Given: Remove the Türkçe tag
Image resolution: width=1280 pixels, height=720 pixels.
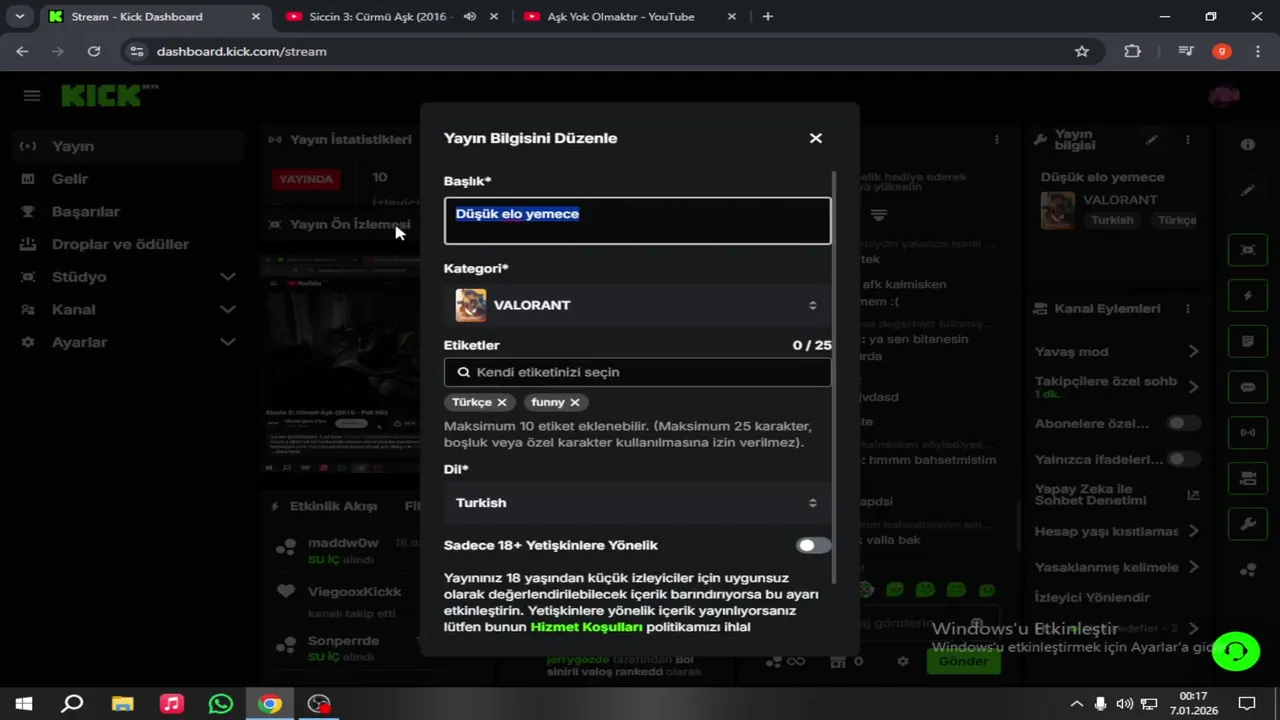Looking at the screenshot, I should point(502,402).
